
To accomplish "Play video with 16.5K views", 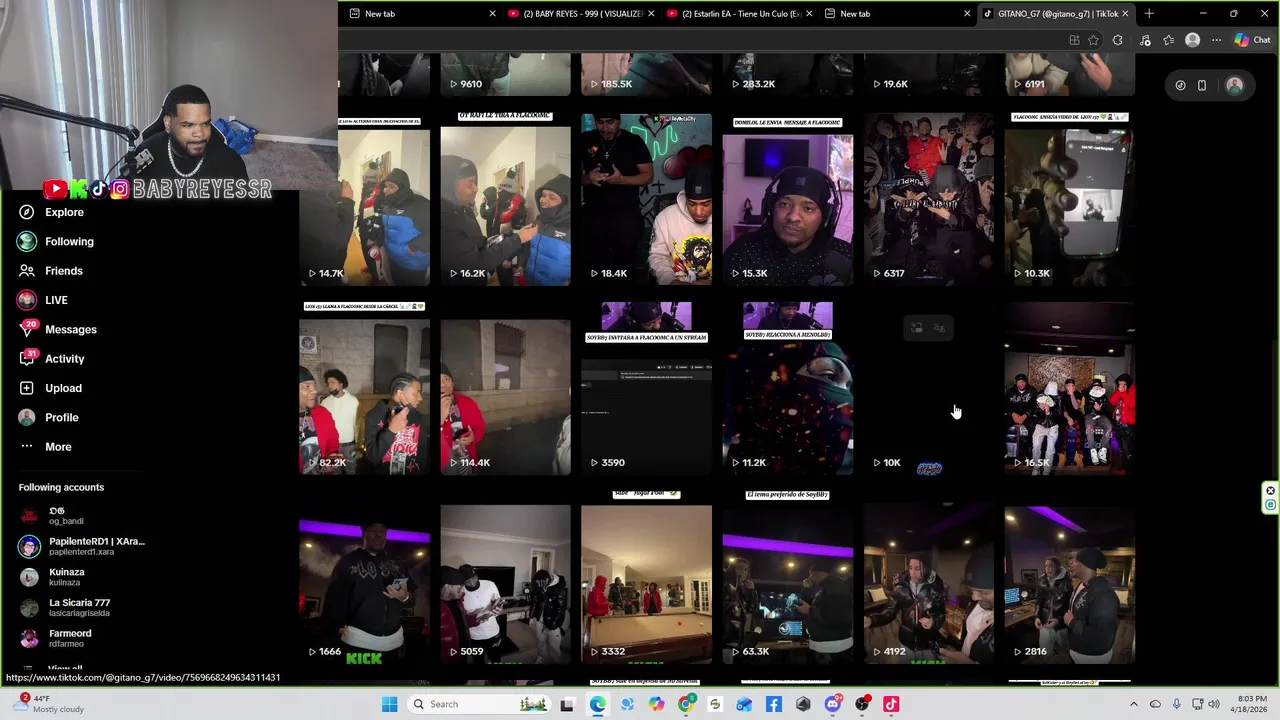I will click(1070, 390).
